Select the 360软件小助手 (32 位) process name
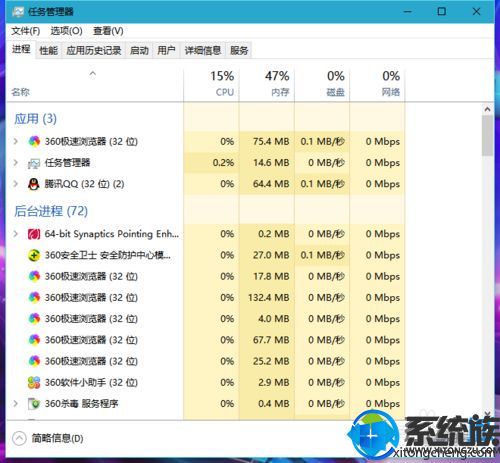Viewport: 500px width, 463px height. pos(91,382)
